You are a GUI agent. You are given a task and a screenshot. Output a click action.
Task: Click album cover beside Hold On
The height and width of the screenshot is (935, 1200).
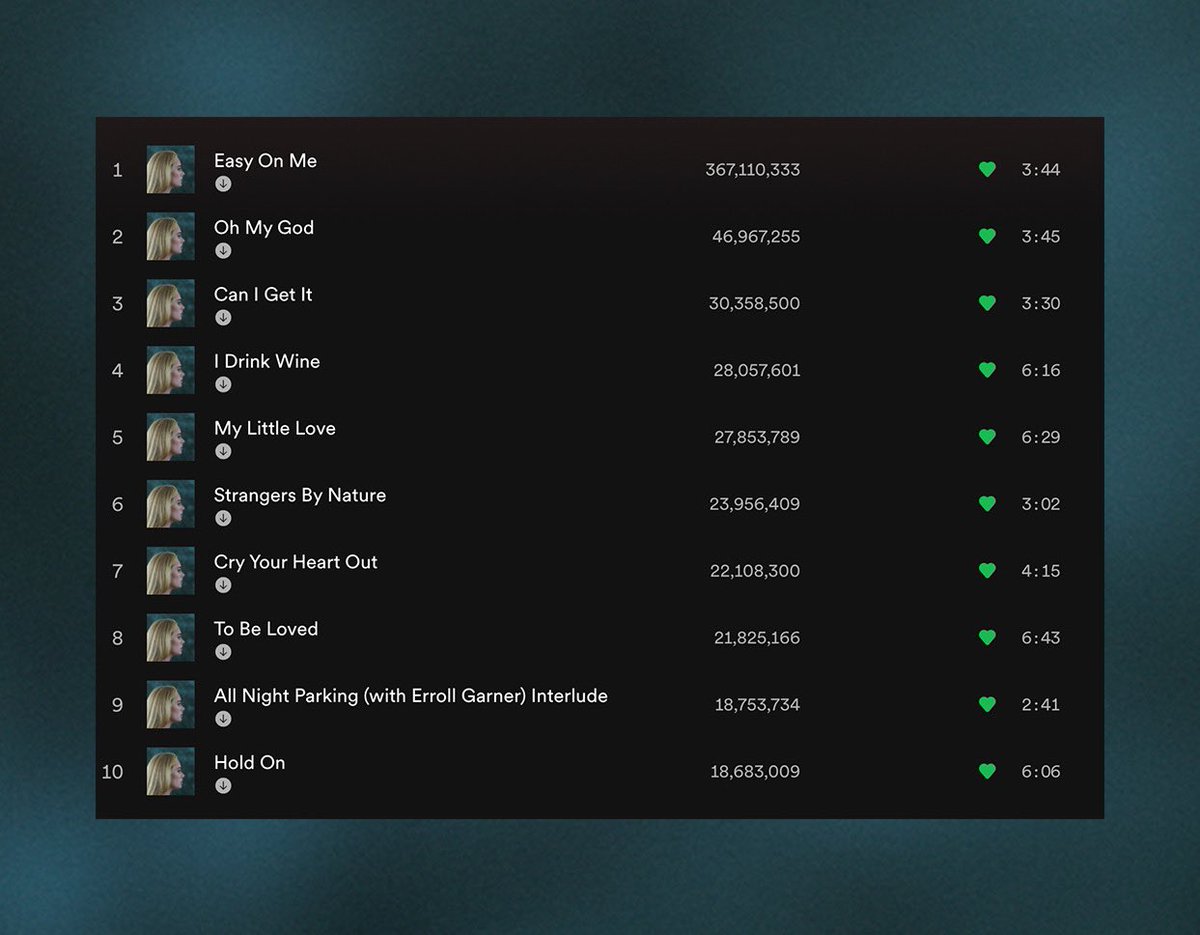pos(171,772)
